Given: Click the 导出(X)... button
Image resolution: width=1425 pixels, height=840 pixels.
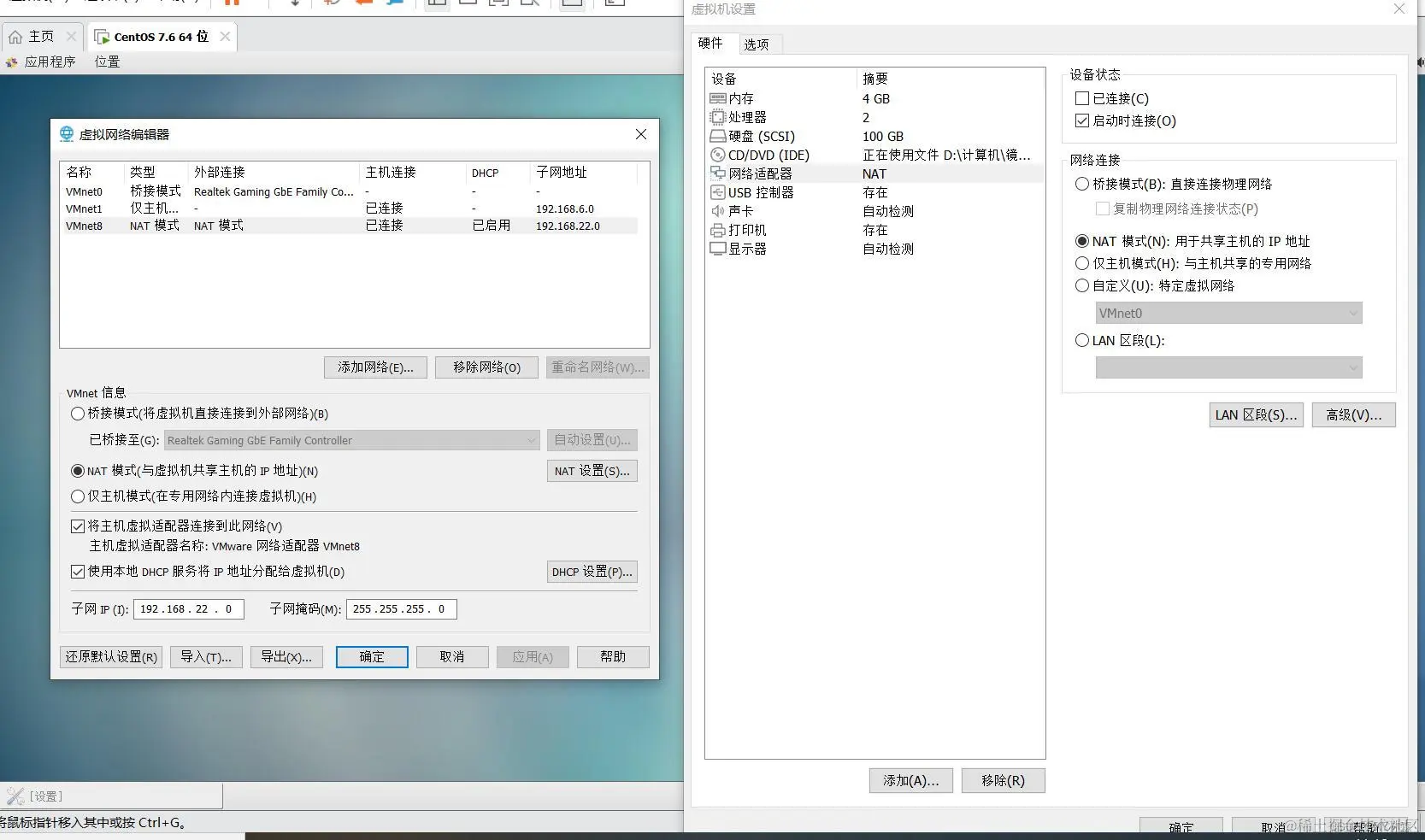Looking at the screenshot, I should coord(286,656).
